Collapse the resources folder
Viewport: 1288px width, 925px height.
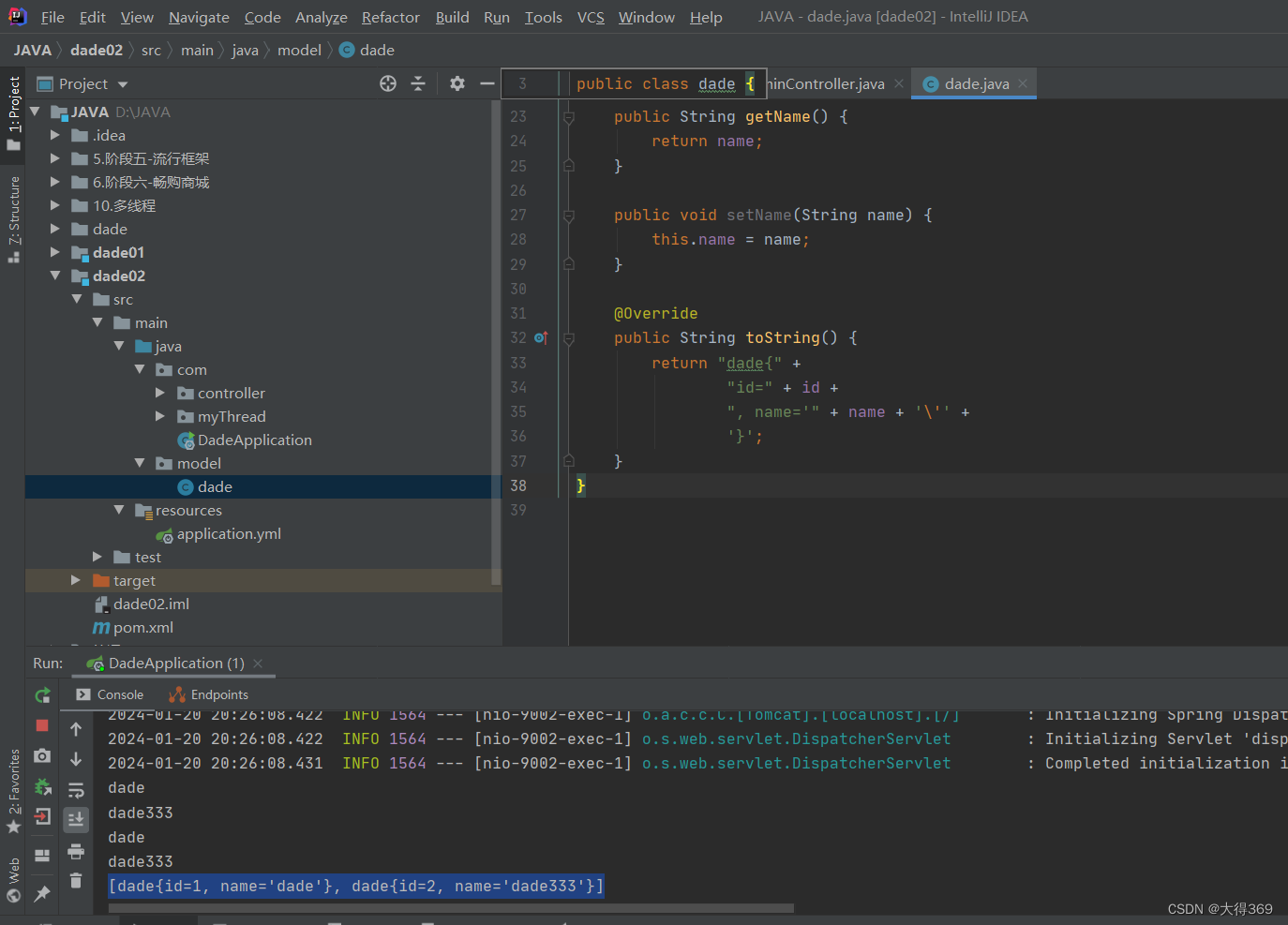pos(119,510)
